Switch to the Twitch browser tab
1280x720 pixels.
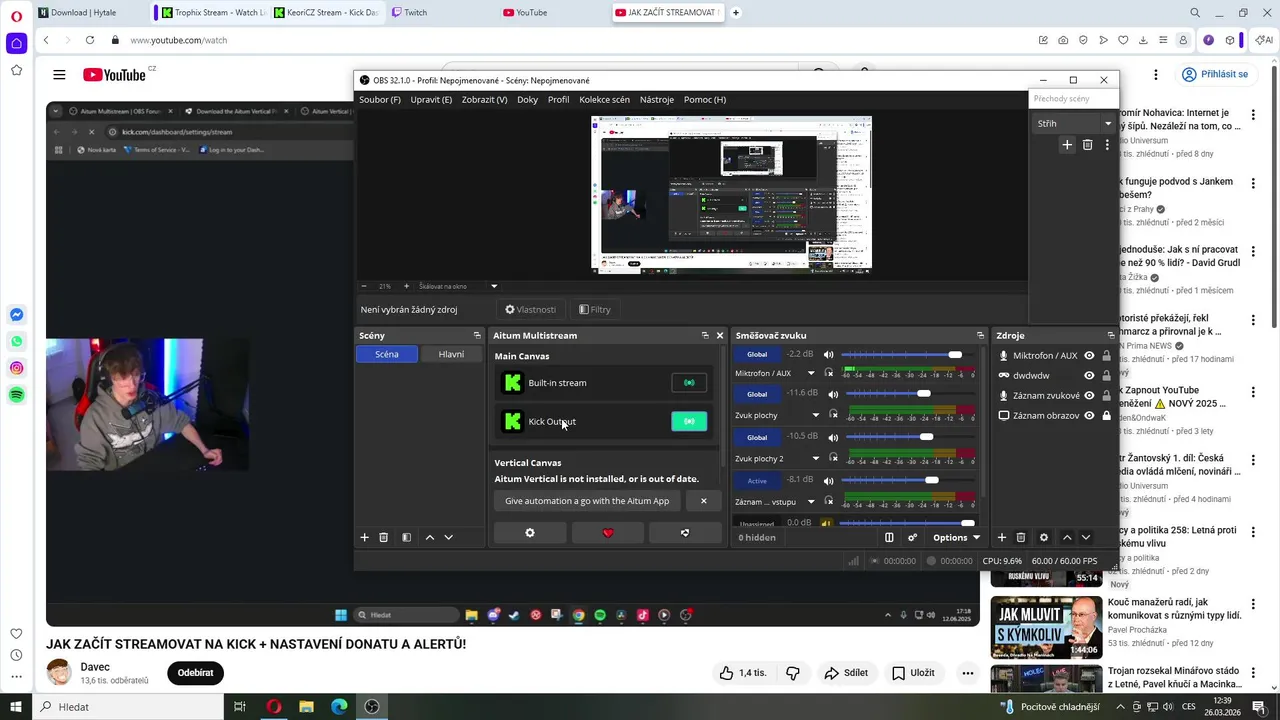click(x=410, y=12)
